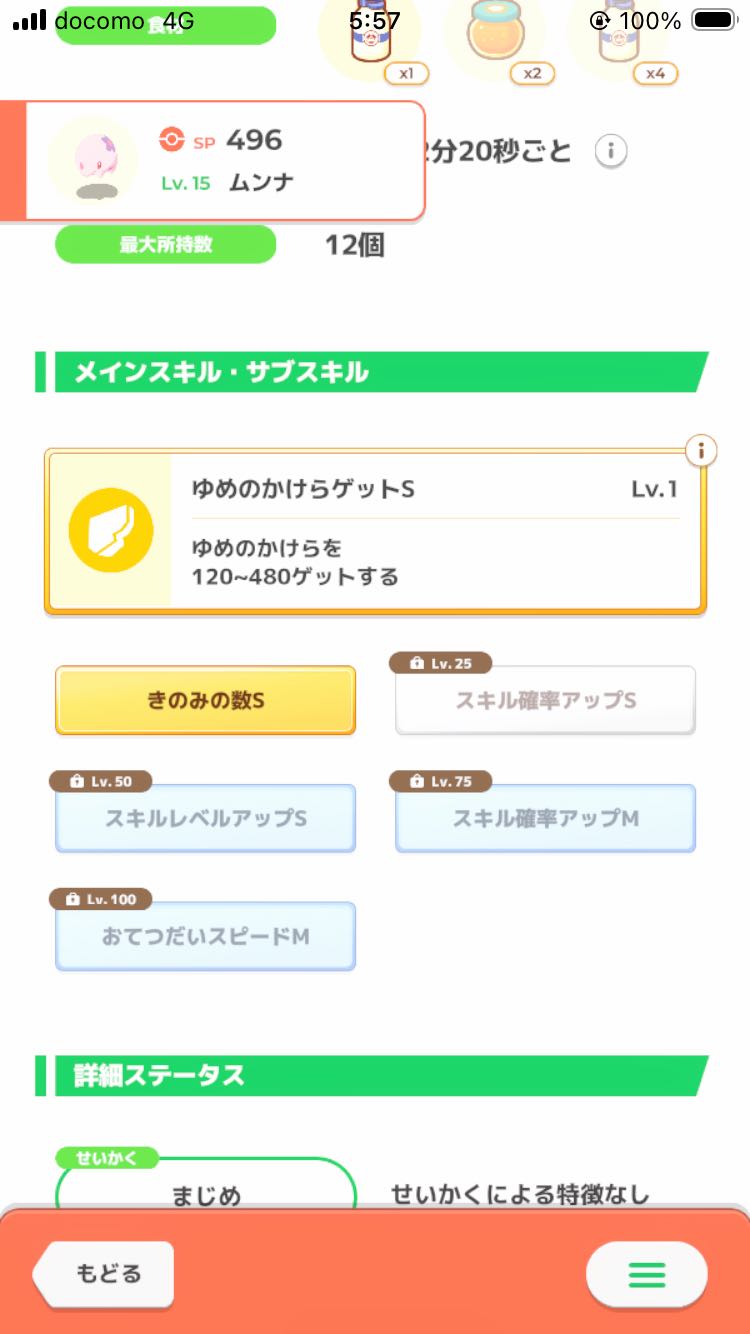Tap the メインスキル・サブスキル section header
The image size is (750, 1334).
pyautogui.click(x=370, y=373)
